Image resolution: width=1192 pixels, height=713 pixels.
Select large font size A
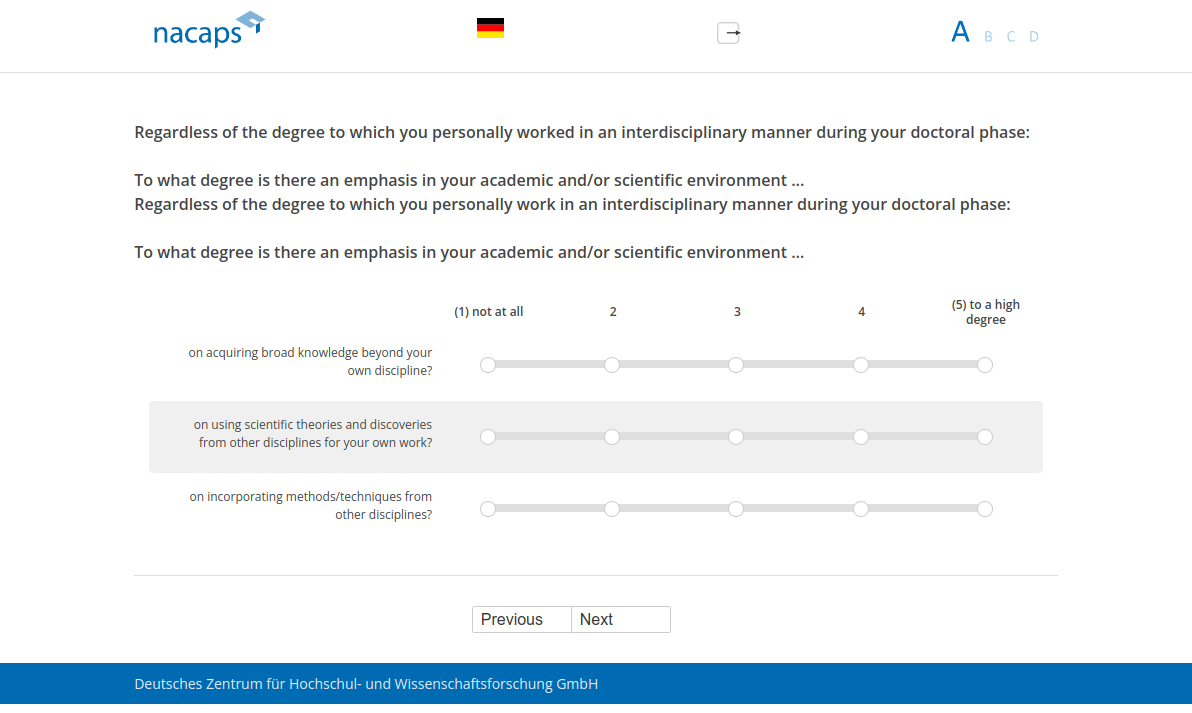click(960, 32)
